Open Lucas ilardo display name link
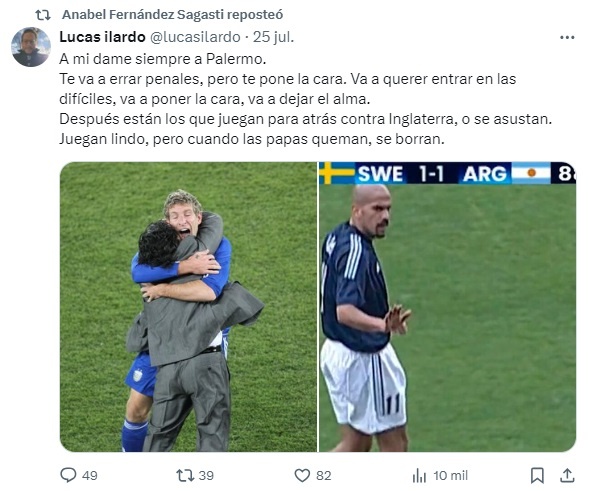This screenshot has height=491, width=589. (102, 37)
